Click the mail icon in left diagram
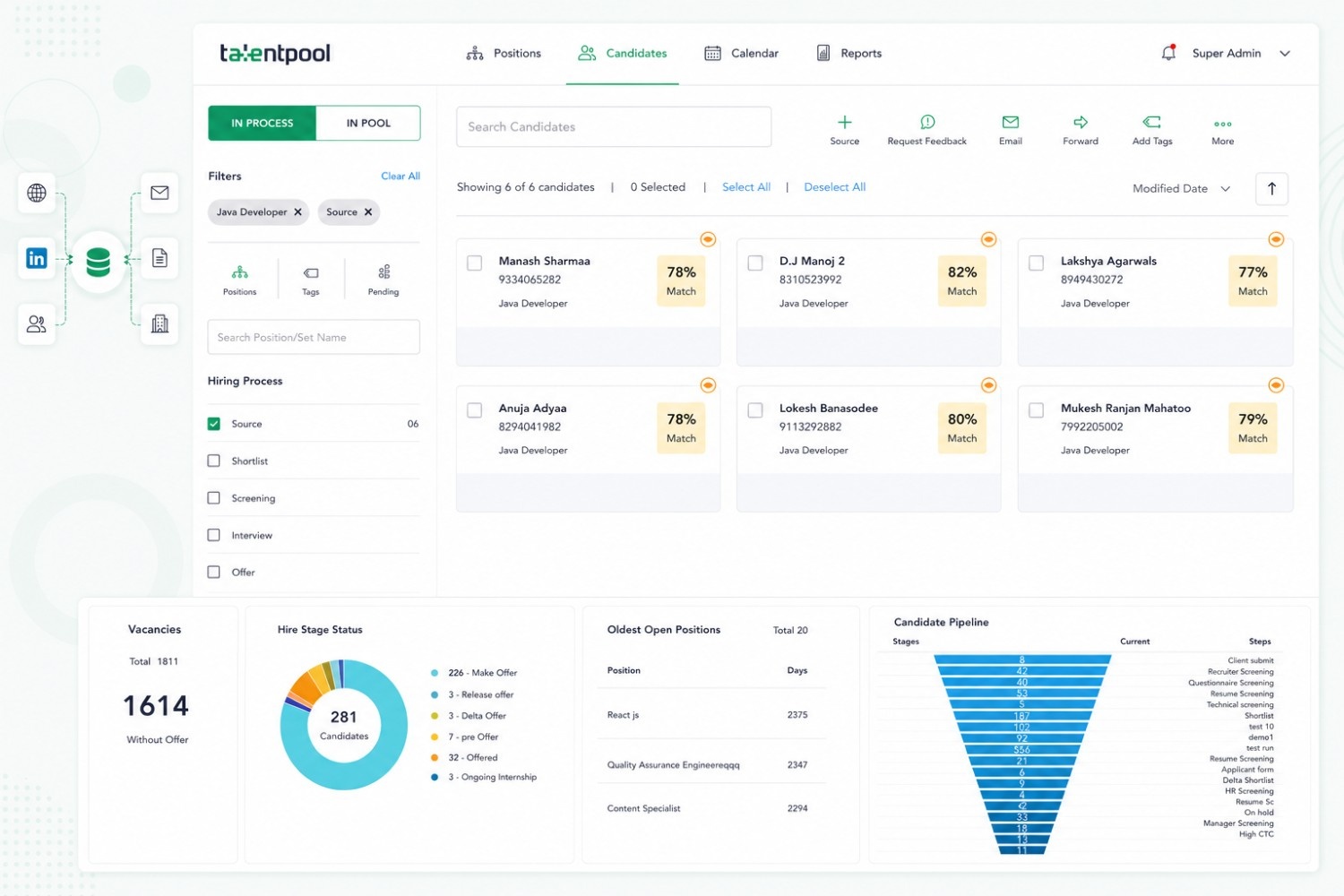 (159, 193)
